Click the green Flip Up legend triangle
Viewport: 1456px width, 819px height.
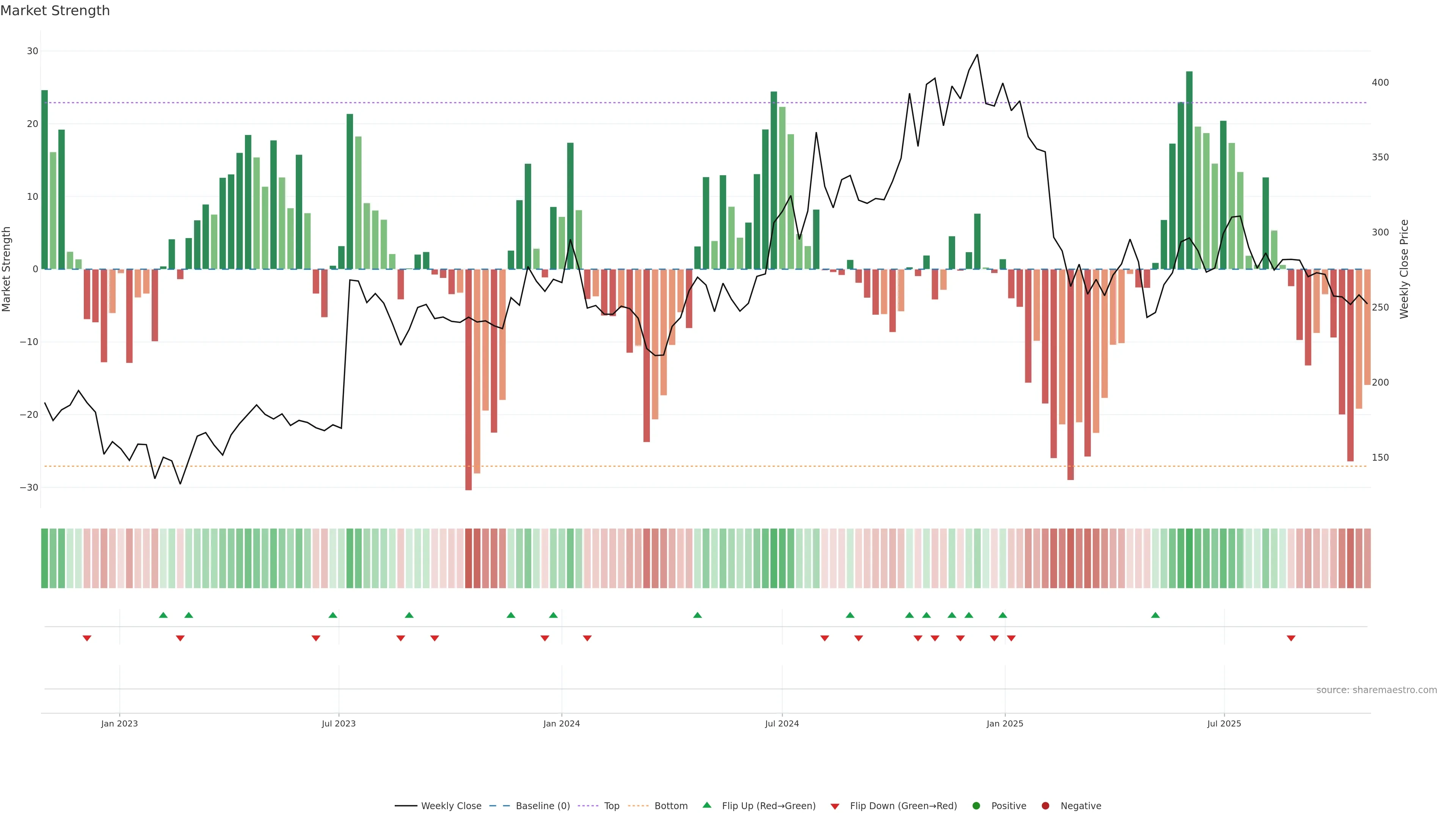pos(706,805)
